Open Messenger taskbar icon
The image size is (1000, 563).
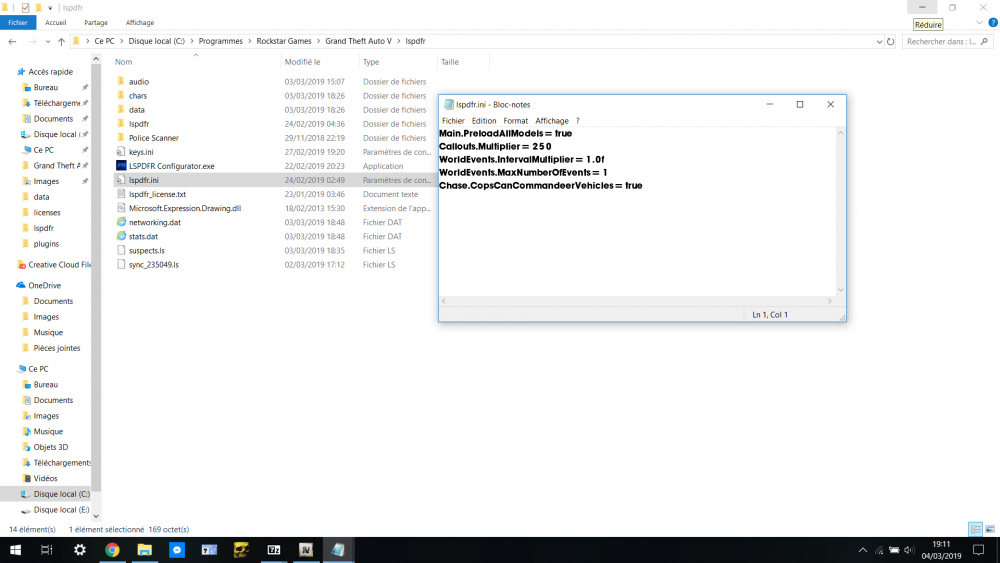coord(177,550)
